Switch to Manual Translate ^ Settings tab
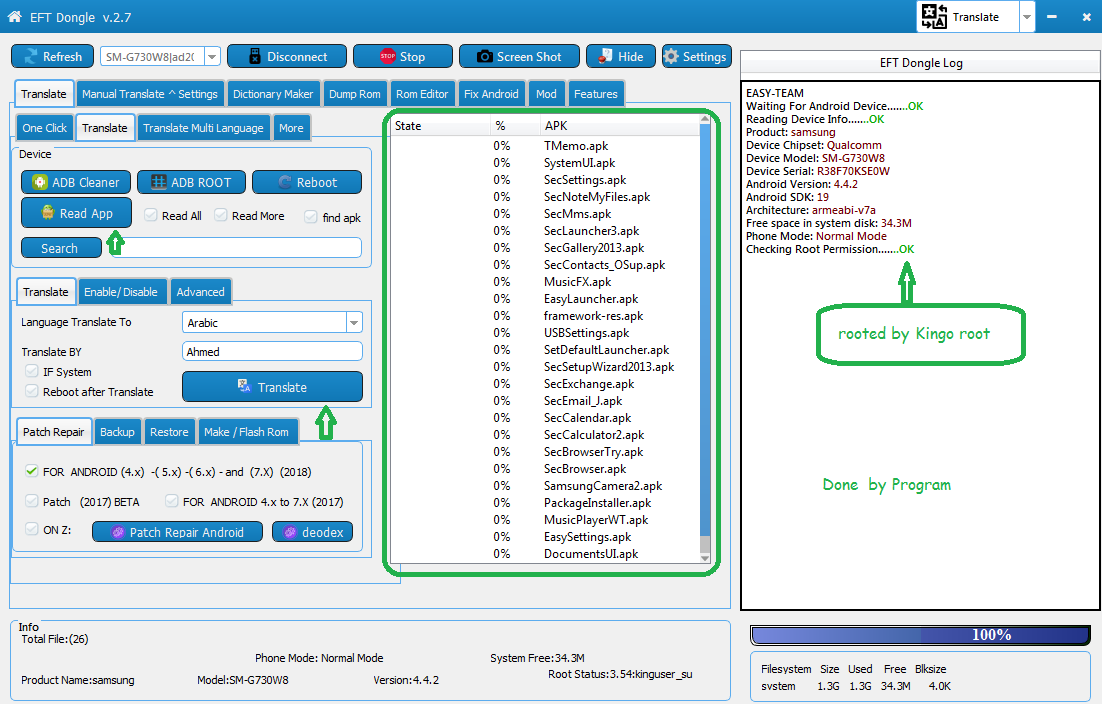 150,94
